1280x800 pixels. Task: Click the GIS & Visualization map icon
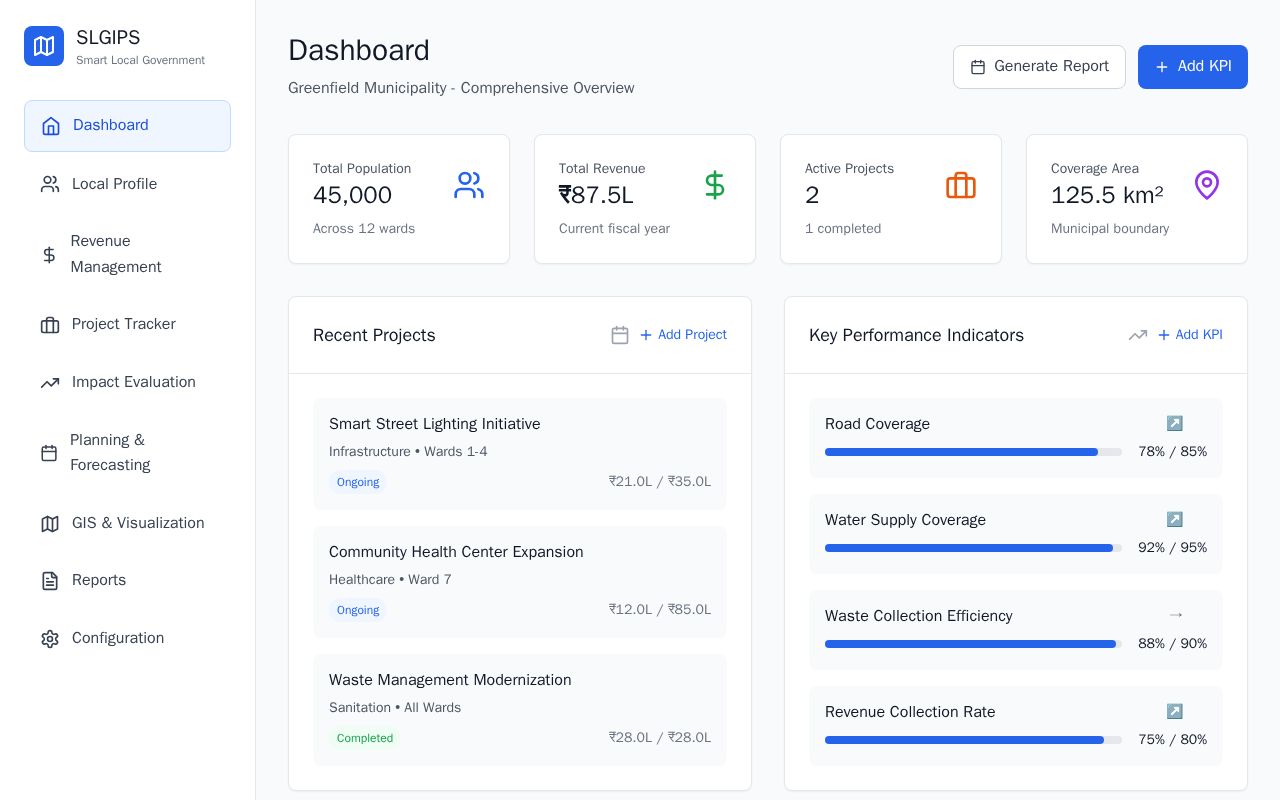pos(50,524)
